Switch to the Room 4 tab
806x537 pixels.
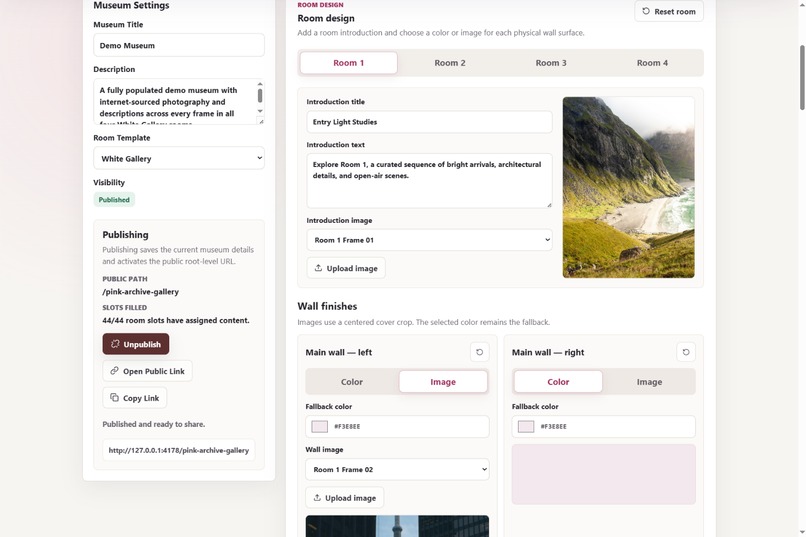point(652,63)
